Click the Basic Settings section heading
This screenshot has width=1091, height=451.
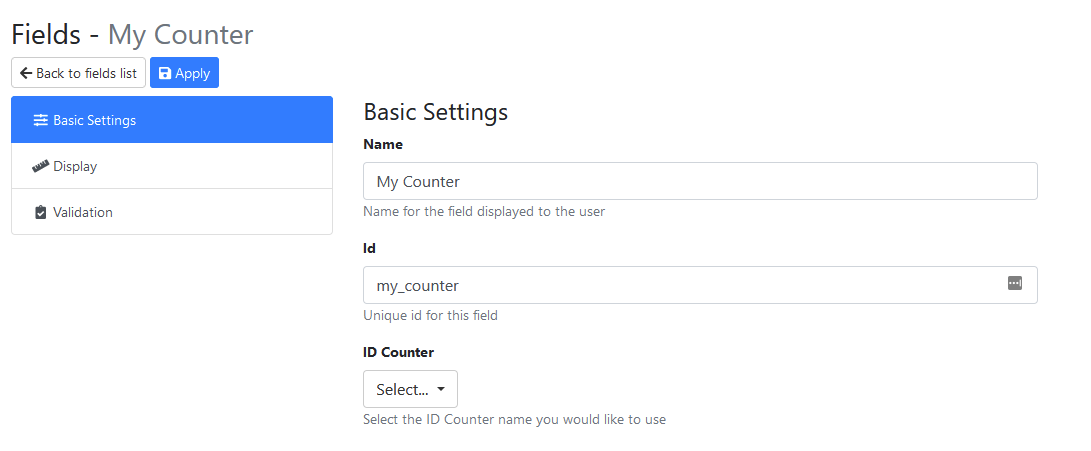click(435, 111)
